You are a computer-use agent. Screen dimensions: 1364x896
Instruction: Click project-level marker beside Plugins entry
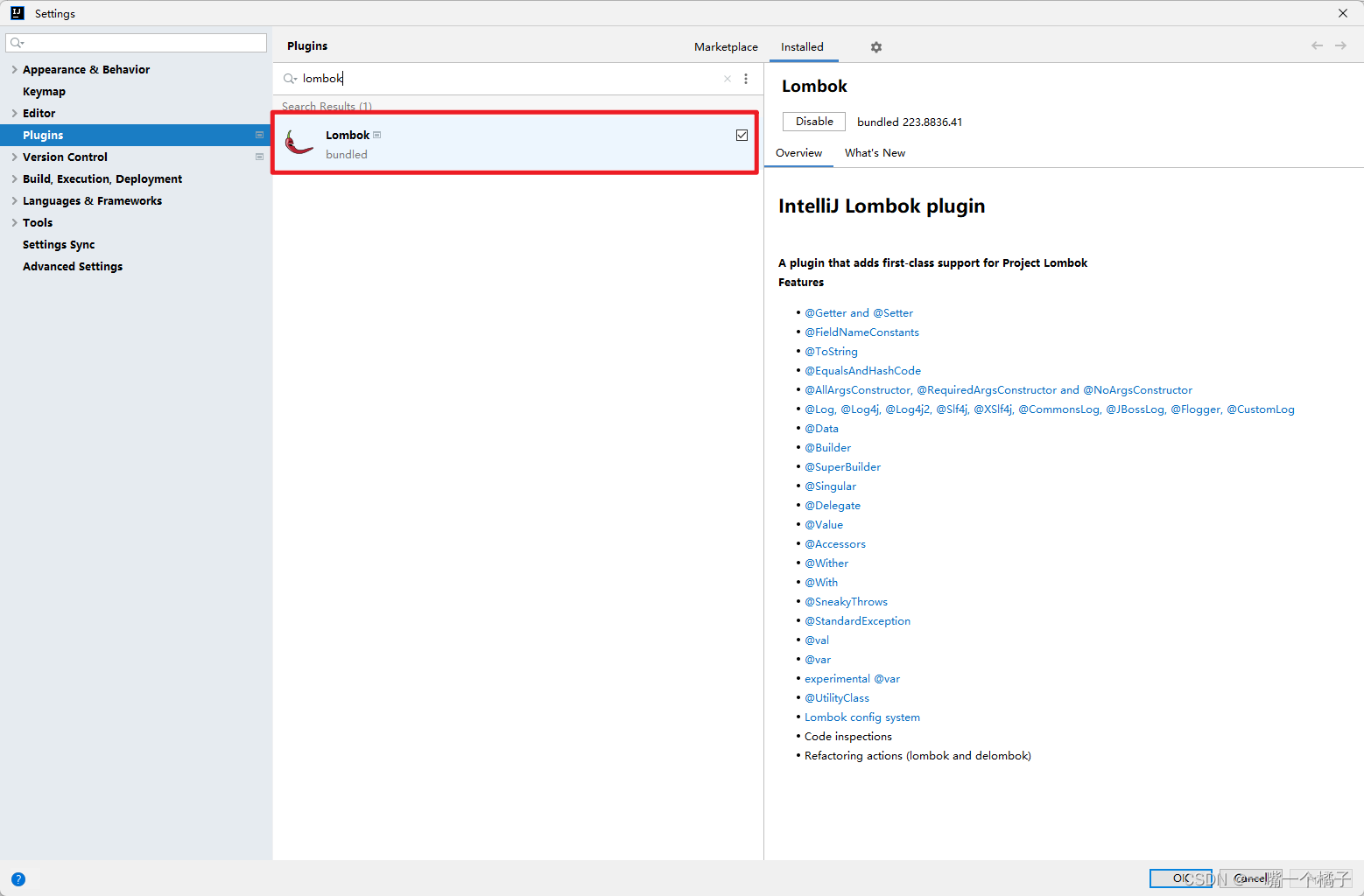tap(259, 135)
